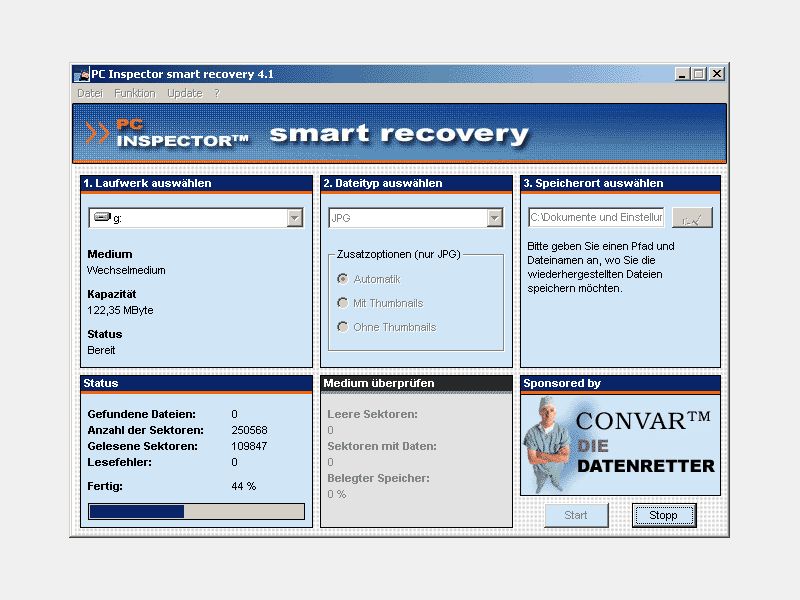Screen dimensions: 800x600
Task: Click the Wechselmedium medium value
Action: (126, 270)
